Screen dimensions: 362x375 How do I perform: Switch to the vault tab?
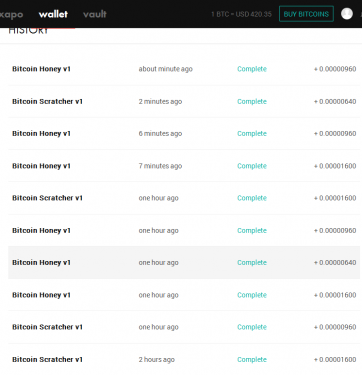click(x=95, y=14)
